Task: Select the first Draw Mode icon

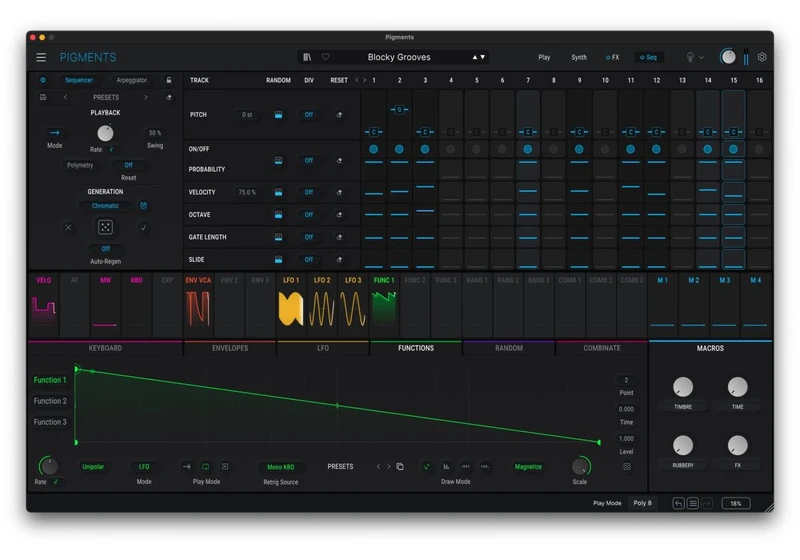Action: point(426,466)
